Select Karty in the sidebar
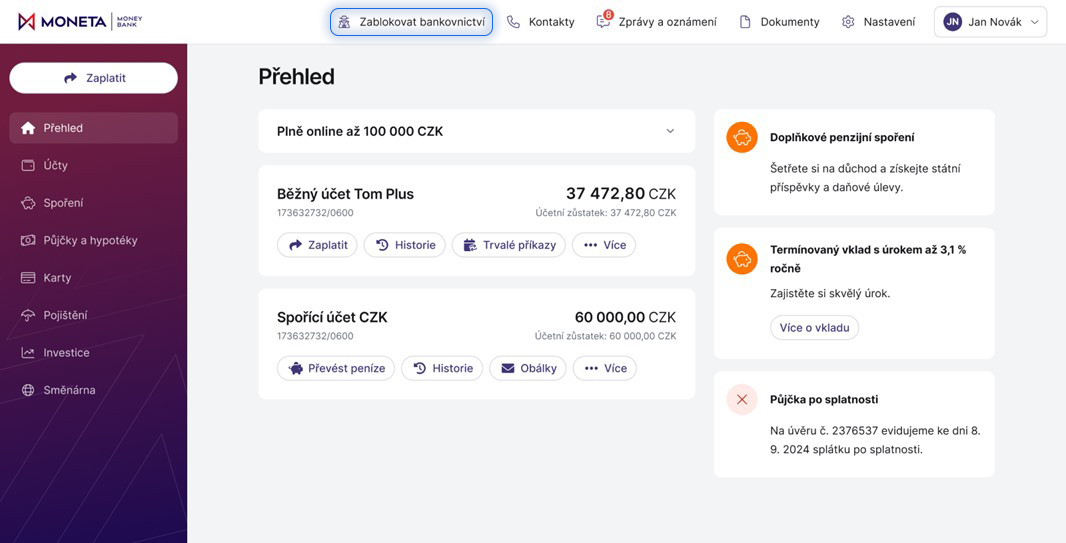This screenshot has height=543, width=1066. point(93,277)
